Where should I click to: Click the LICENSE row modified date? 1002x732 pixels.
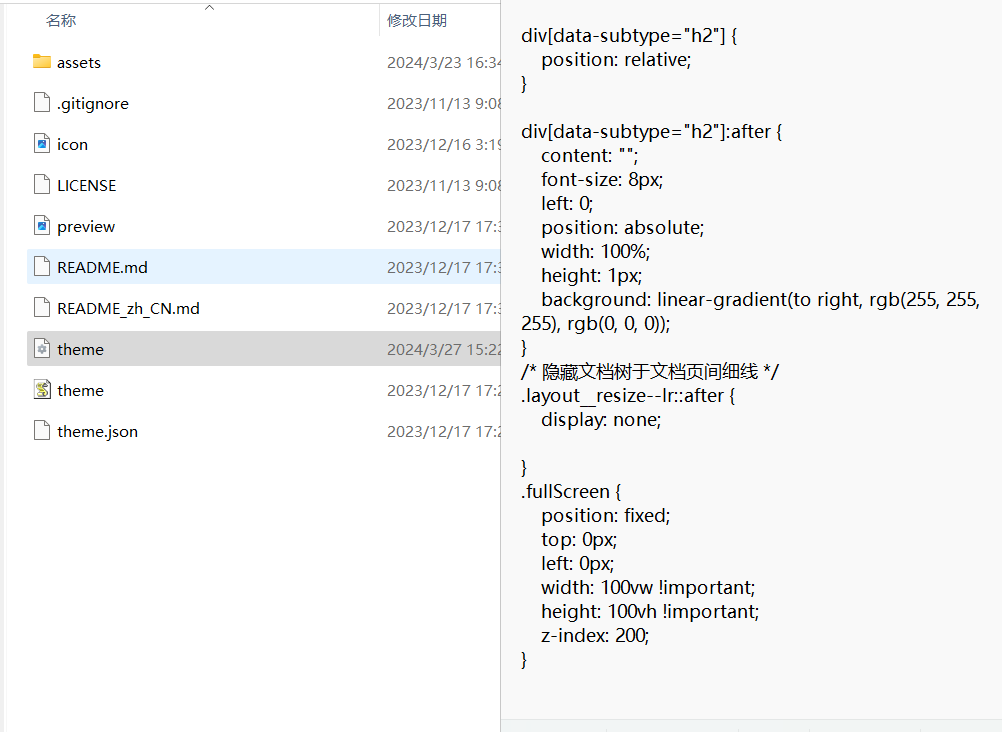[443, 185]
